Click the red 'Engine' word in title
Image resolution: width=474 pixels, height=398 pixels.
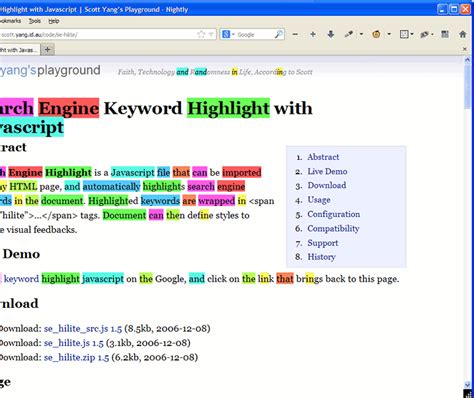coord(69,108)
